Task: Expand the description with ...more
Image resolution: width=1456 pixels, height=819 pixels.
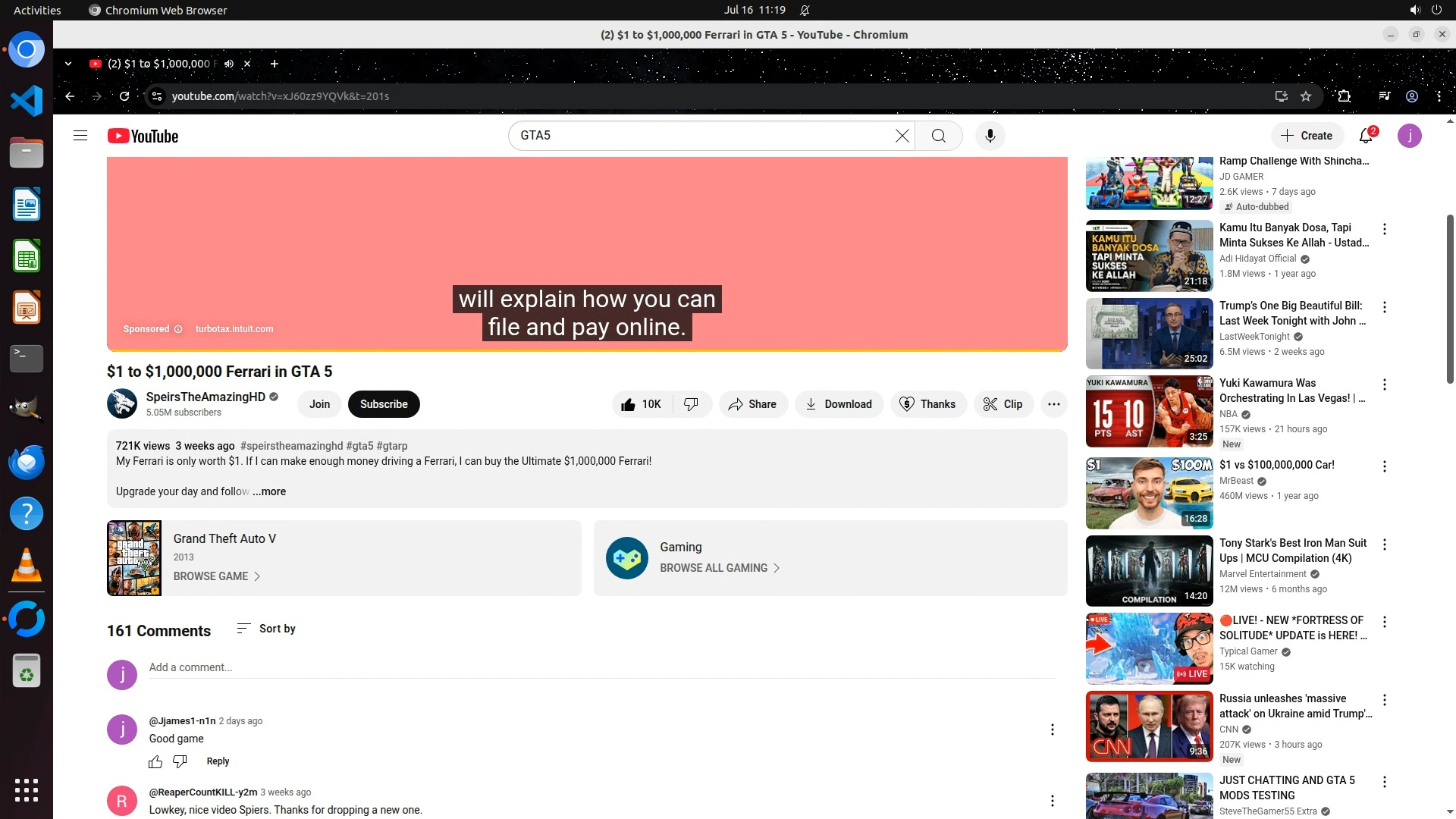Action: (x=269, y=491)
